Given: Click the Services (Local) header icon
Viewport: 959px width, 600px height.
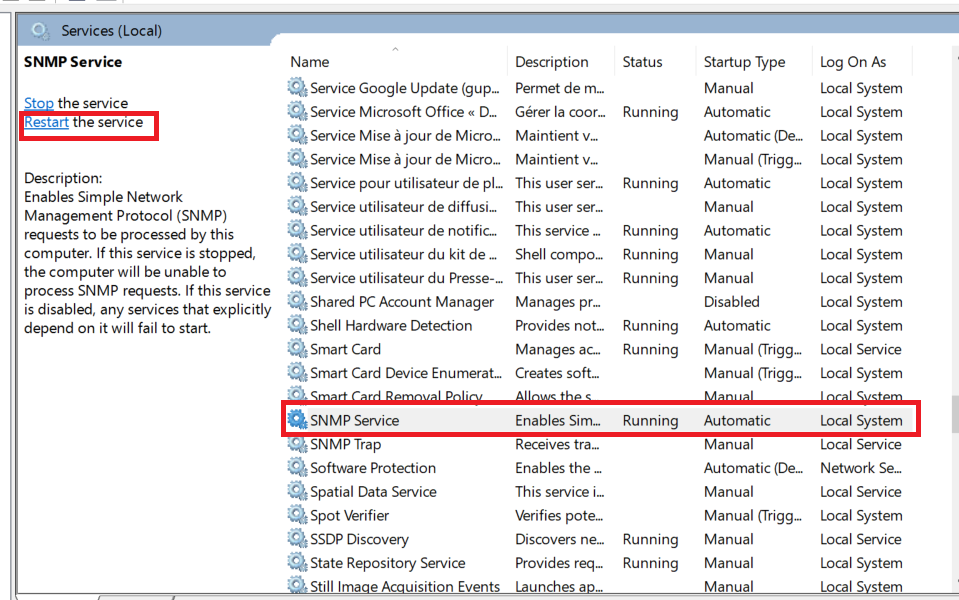Looking at the screenshot, I should pyautogui.click(x=40, y=31).
